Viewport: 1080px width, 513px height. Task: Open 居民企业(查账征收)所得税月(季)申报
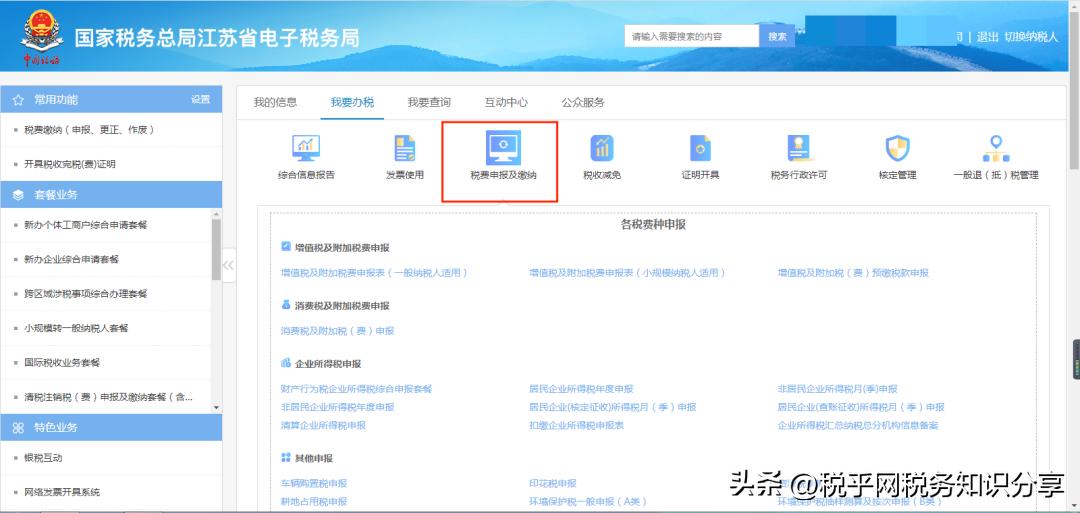861,407
